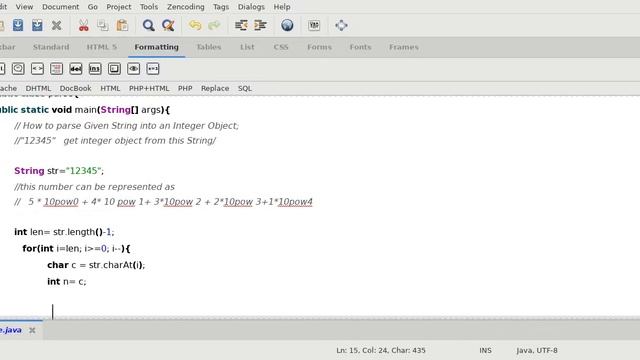Select the Formatting tab

tap(156, 47)
